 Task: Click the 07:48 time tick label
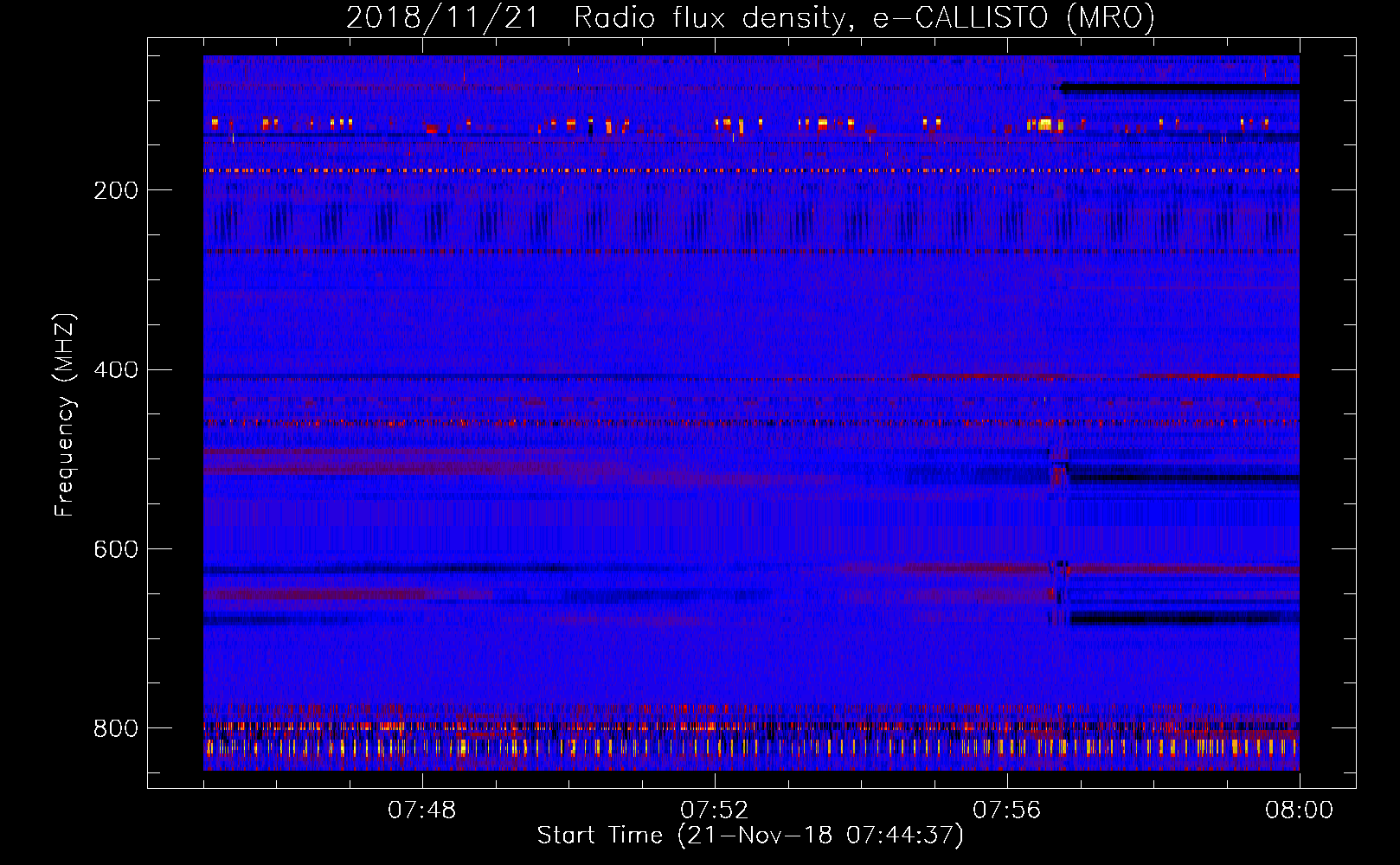(422, 811)
